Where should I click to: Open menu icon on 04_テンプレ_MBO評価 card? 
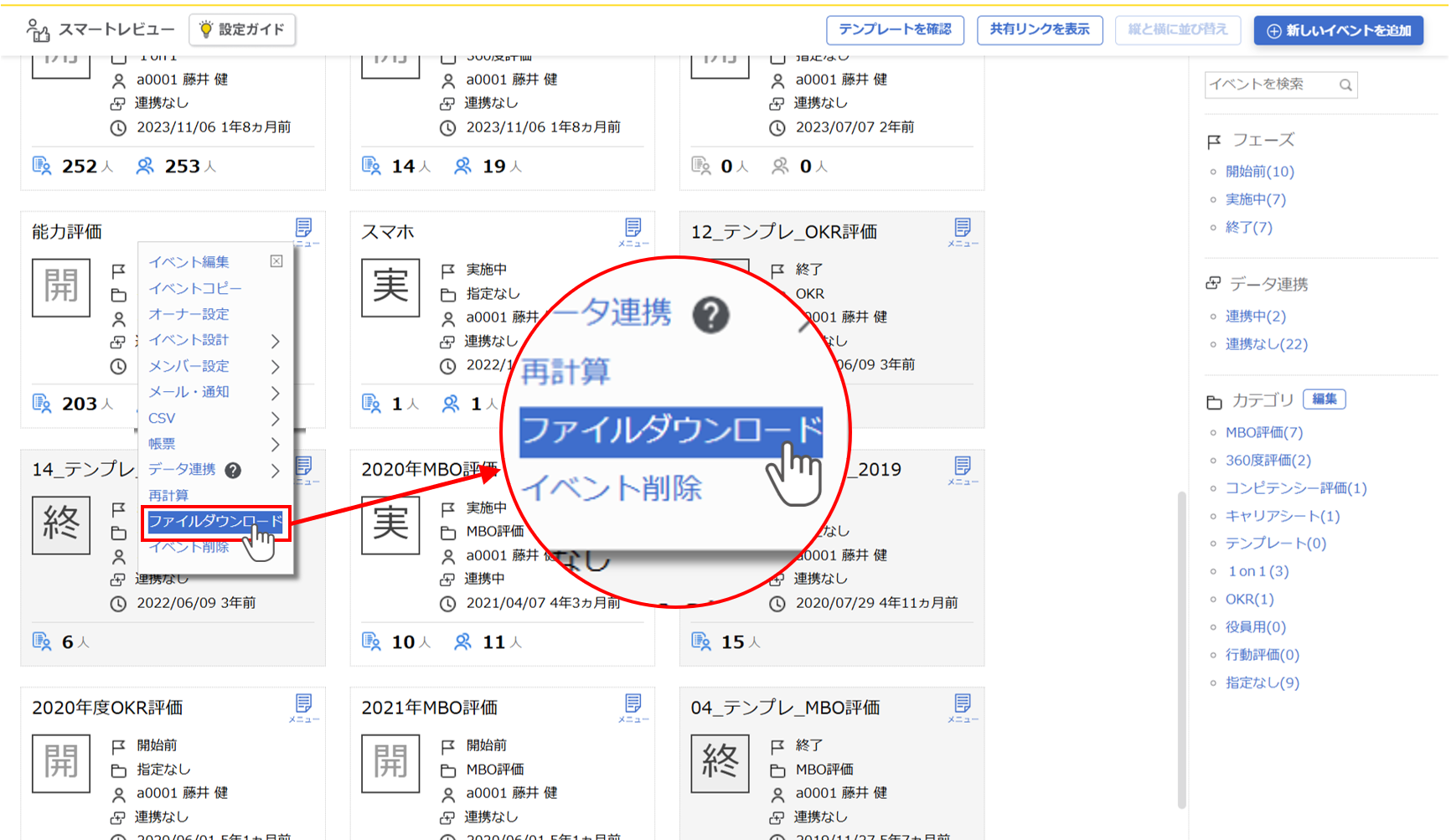point(962,707)
